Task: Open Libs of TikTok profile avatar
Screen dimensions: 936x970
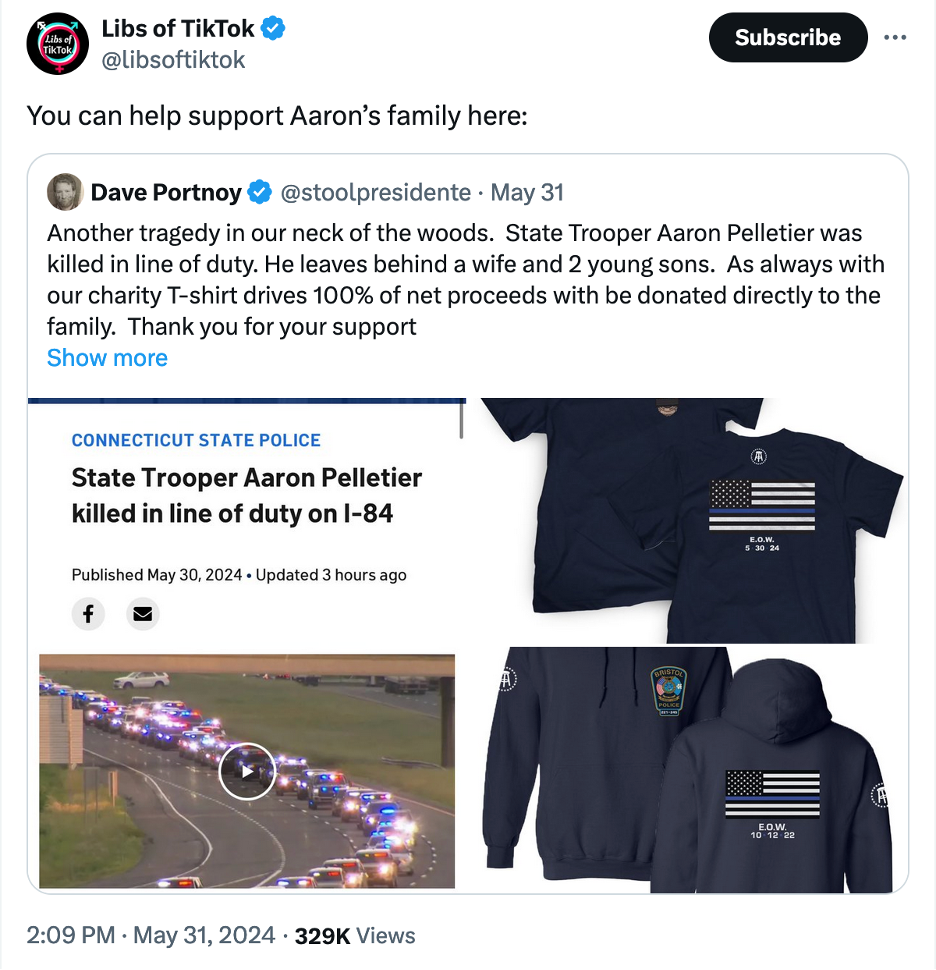Action: click(58, 43)
